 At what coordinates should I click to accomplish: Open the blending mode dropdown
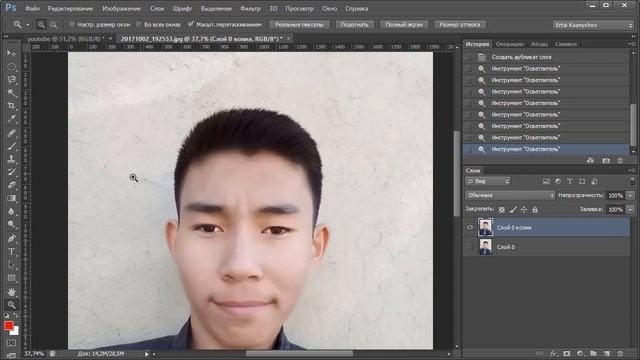510,196
